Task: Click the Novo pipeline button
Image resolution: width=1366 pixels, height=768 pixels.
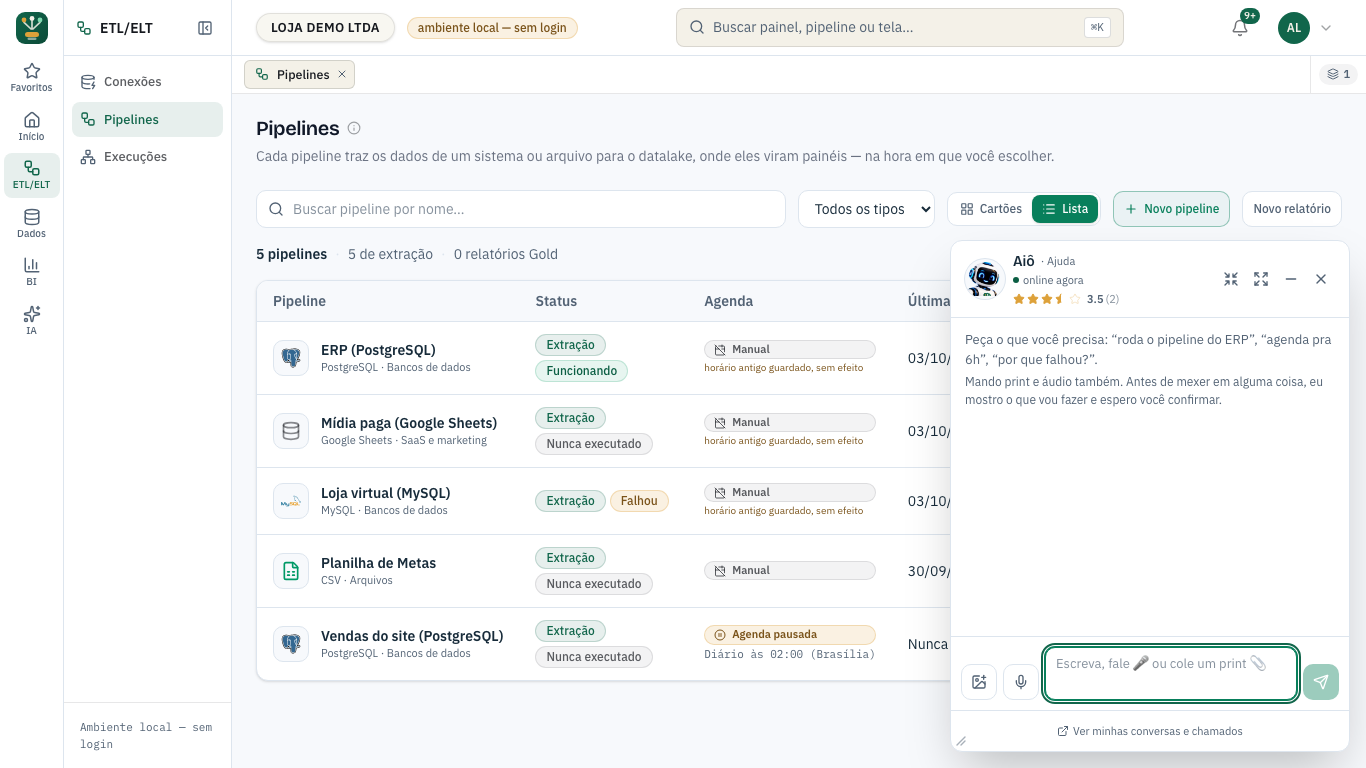Action: click(x=1171, y=209)
